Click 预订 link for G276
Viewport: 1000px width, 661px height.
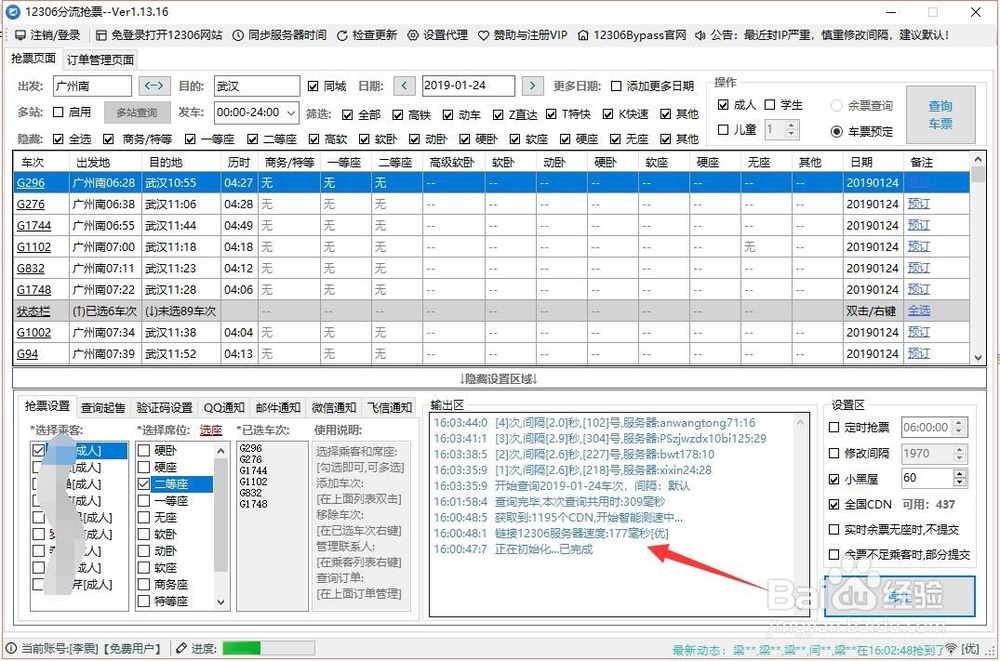coord(919,204)
